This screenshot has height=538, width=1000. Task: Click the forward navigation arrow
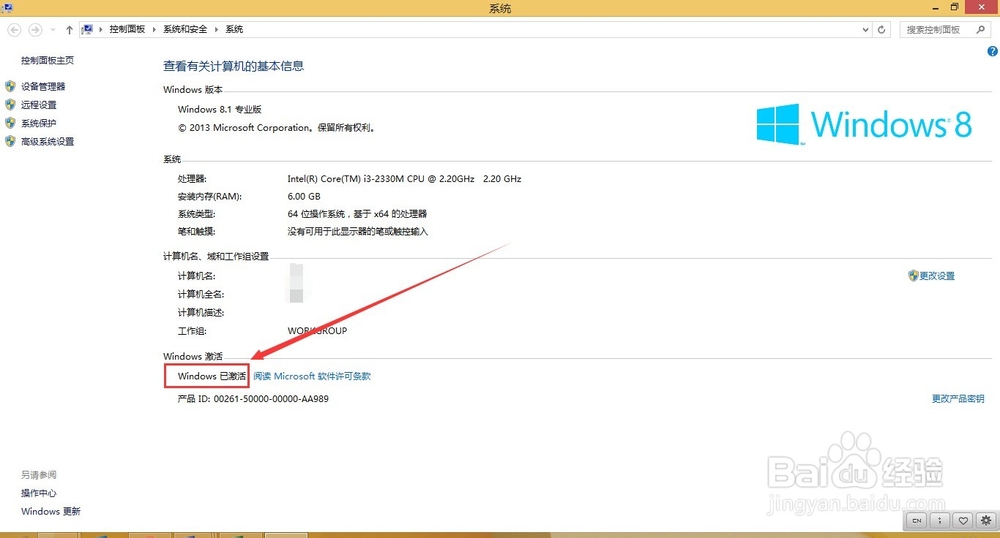pos(36,29)
